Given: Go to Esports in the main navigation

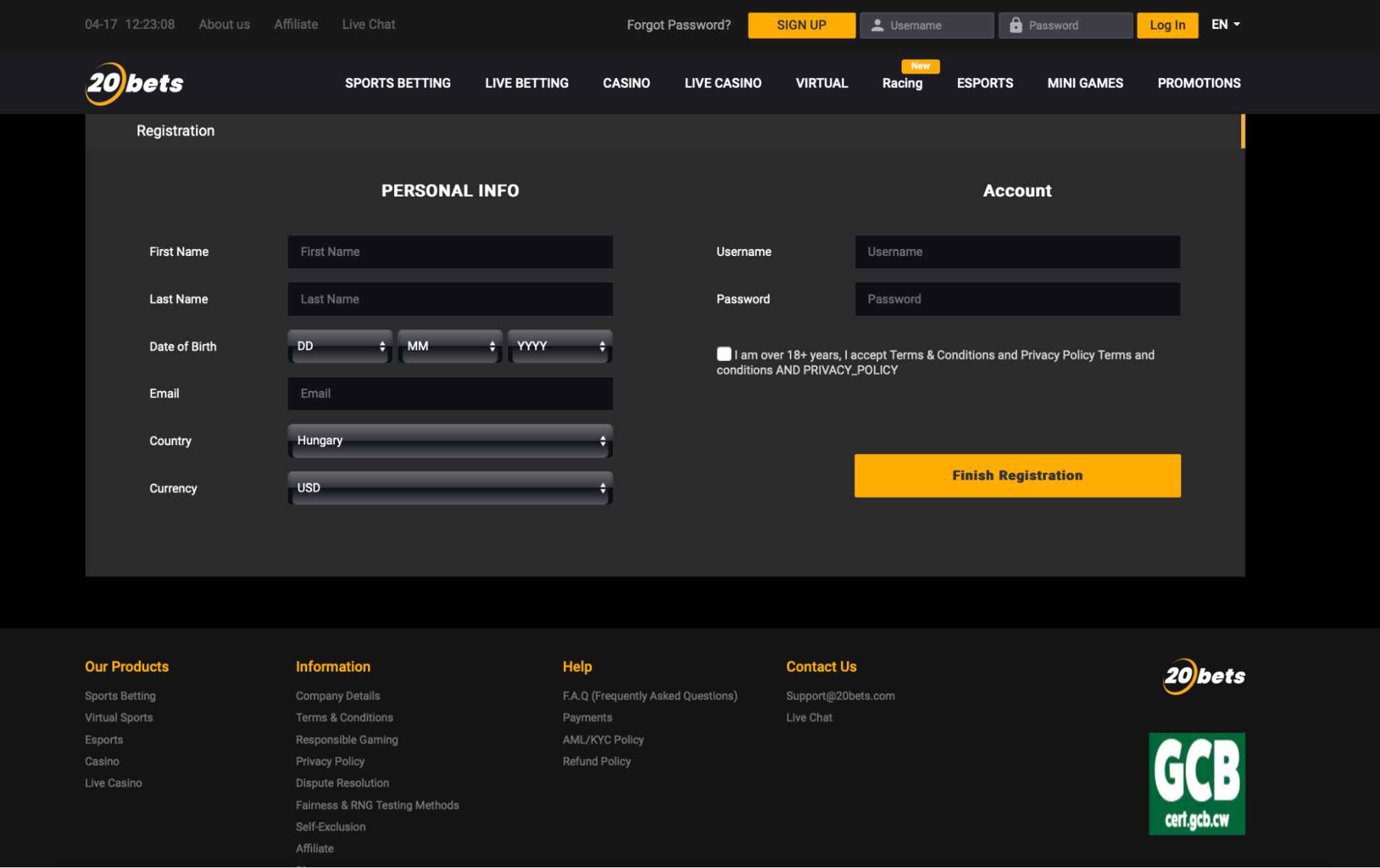Looking at the screenshot, I should click(x=985, y=83).
